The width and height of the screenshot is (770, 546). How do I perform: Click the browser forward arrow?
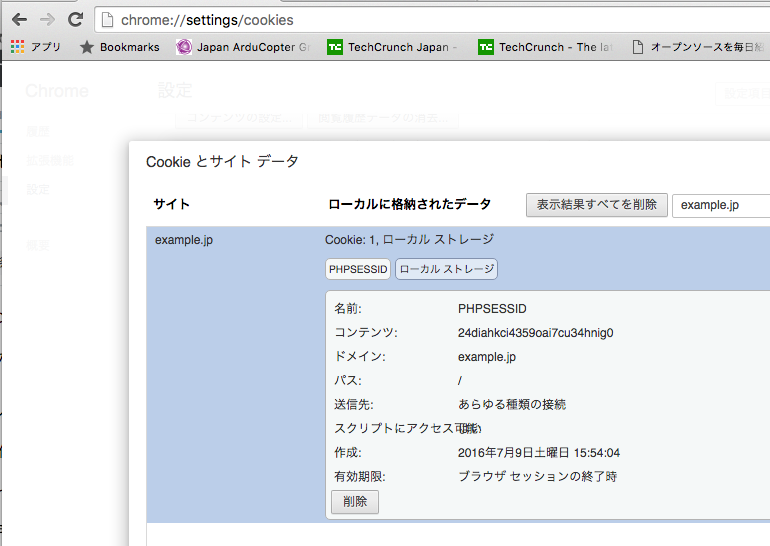tap(47, 20)
